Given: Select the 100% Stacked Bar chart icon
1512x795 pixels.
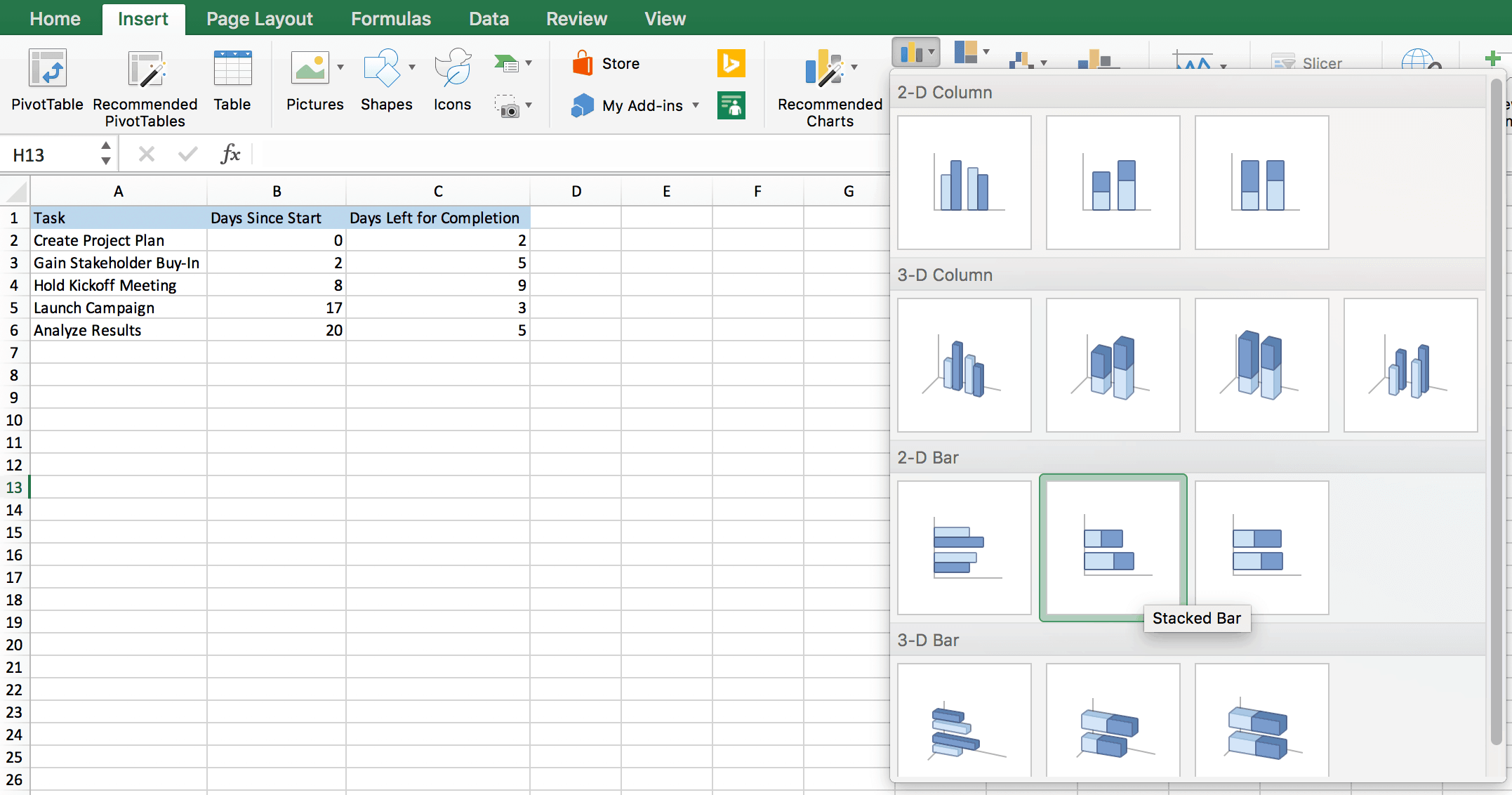Looking at the screenshot, I should [1261, 547].
